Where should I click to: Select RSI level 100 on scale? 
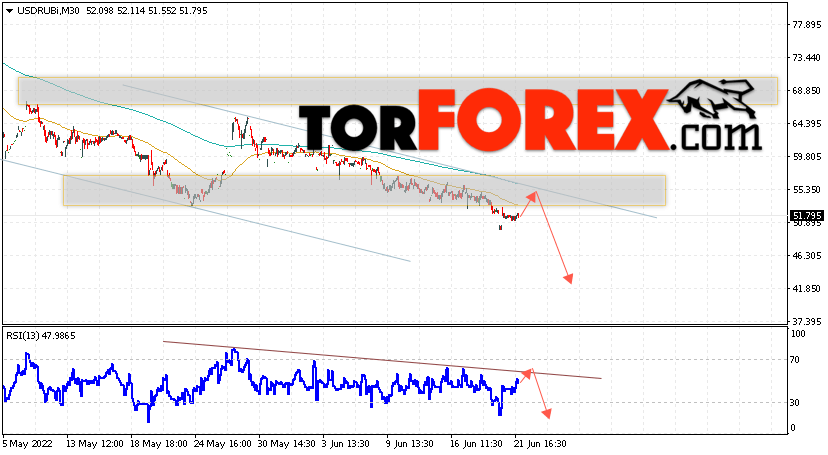(x=798, y=334)
